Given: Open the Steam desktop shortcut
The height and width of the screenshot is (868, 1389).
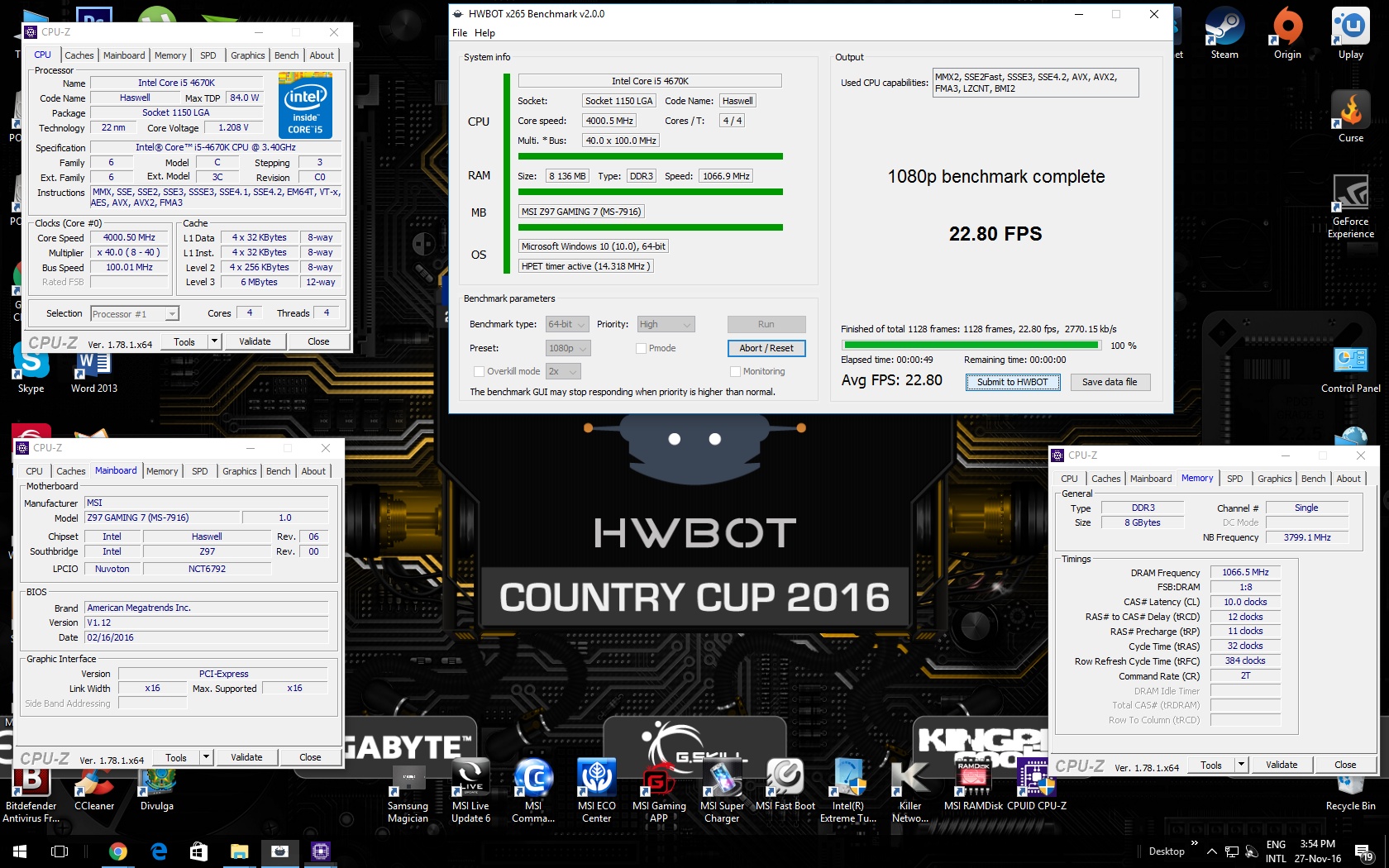Looking at the screenshot, I should pos(1224,33).
